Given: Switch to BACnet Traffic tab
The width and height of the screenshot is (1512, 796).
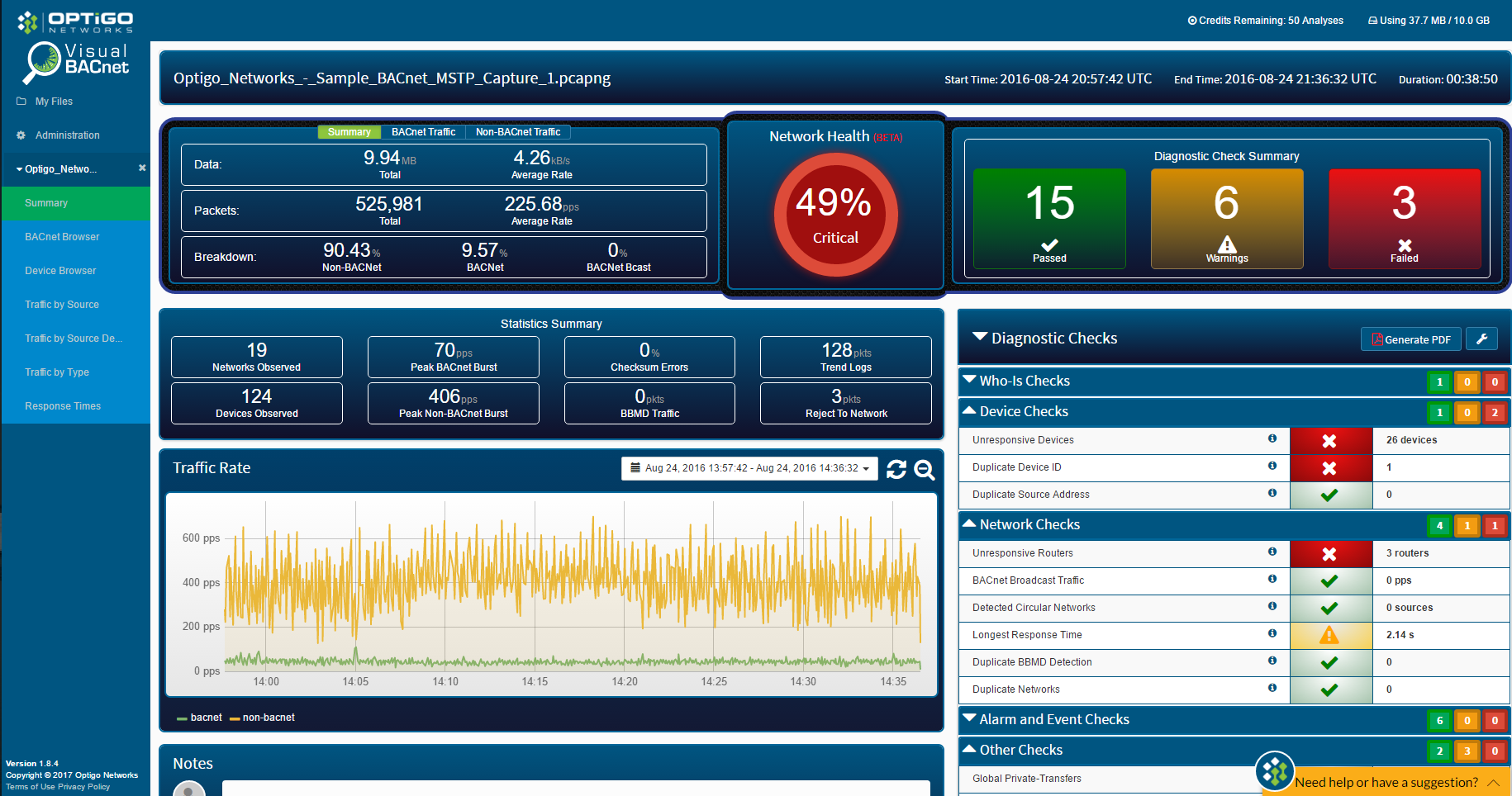Looking at the screenshot, I should tap(423, 132).
